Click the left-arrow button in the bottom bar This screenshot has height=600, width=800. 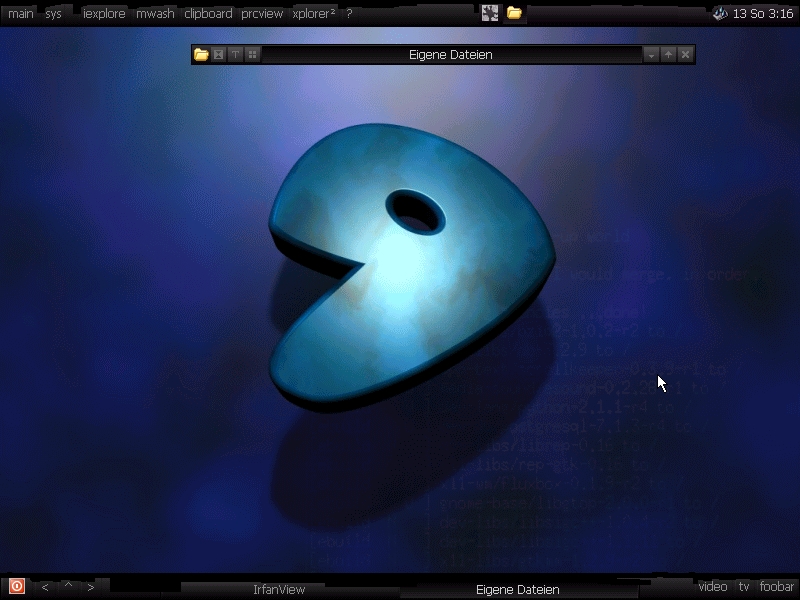[45, 587]
